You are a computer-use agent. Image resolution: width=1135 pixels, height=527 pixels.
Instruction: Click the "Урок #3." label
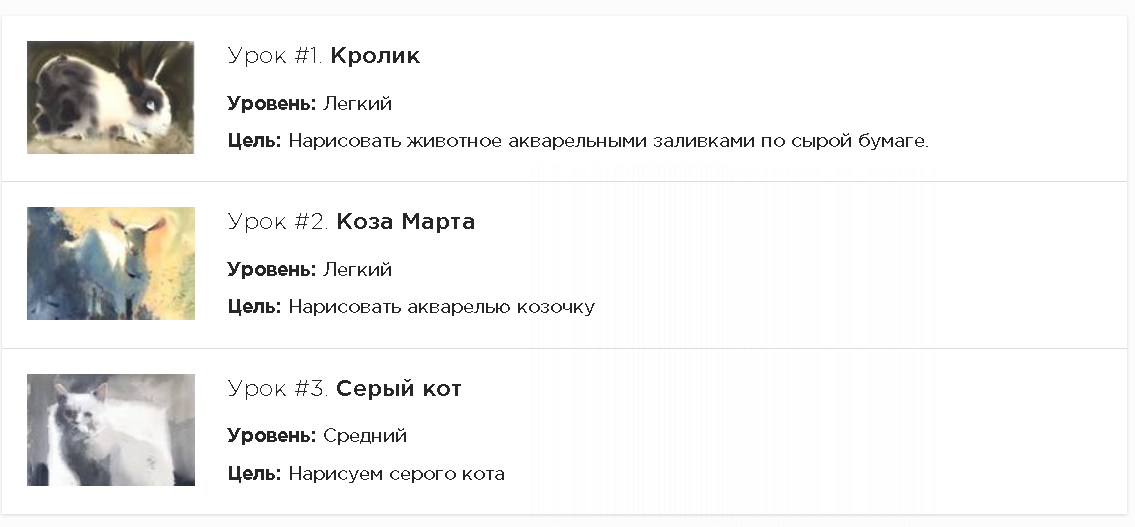click(278, 389)
